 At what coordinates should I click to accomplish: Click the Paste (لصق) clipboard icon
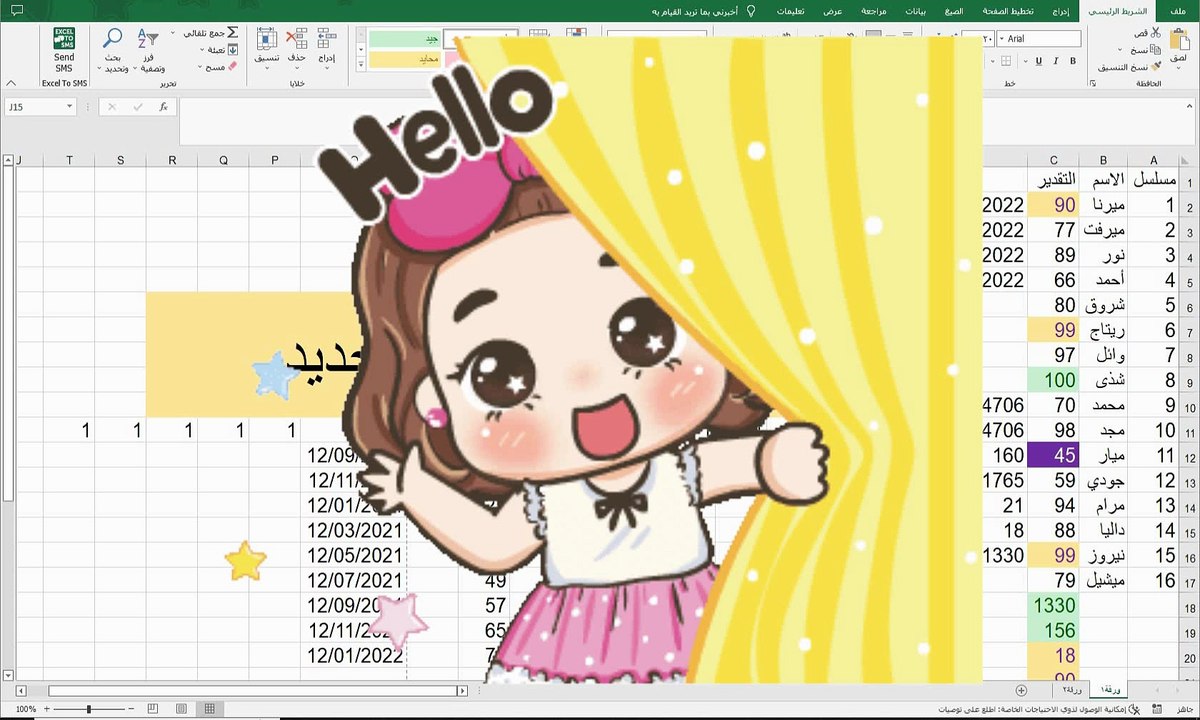coord(1180,39)
